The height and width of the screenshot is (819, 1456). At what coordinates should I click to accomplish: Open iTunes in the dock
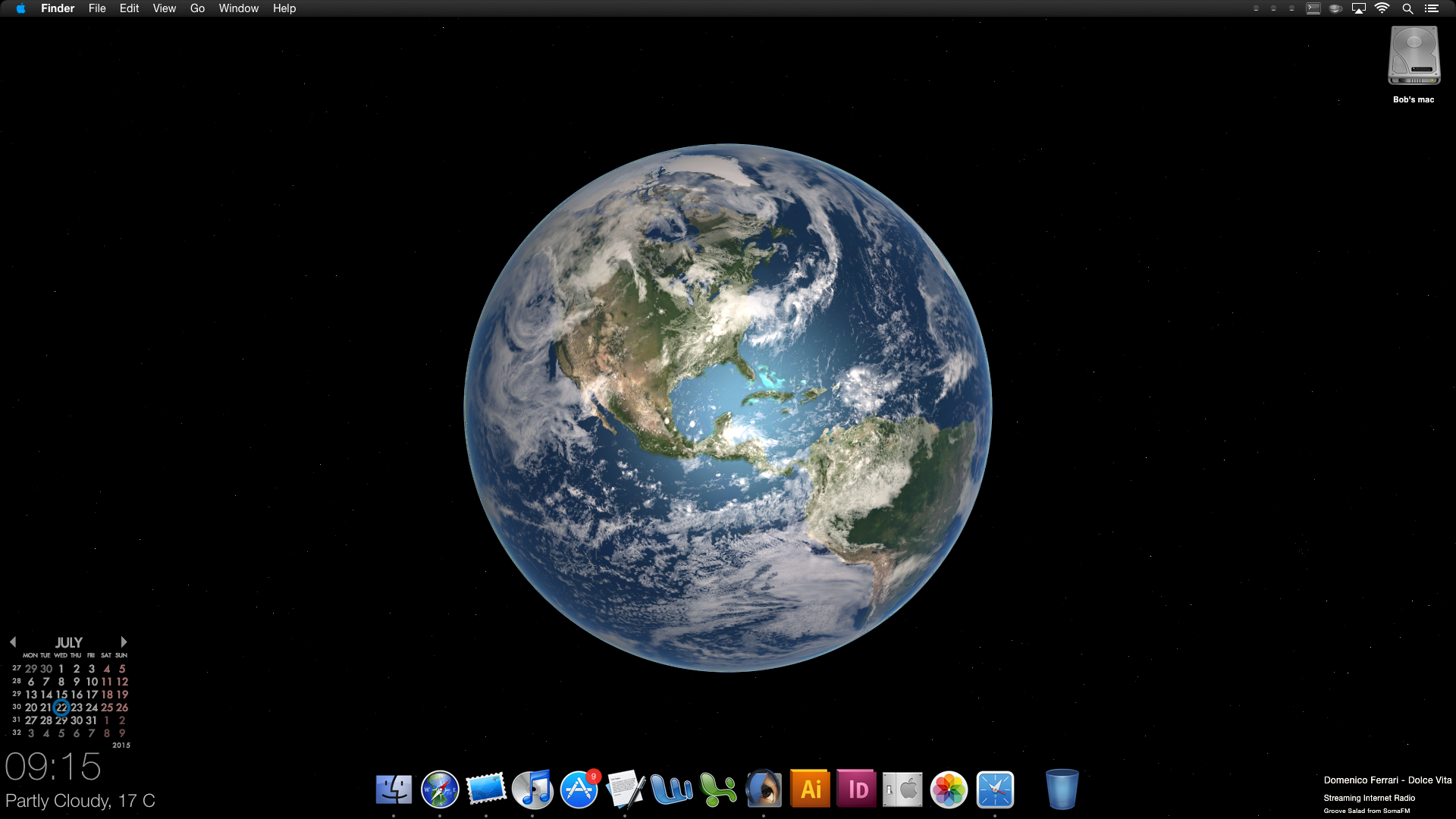tap(532, 789)
